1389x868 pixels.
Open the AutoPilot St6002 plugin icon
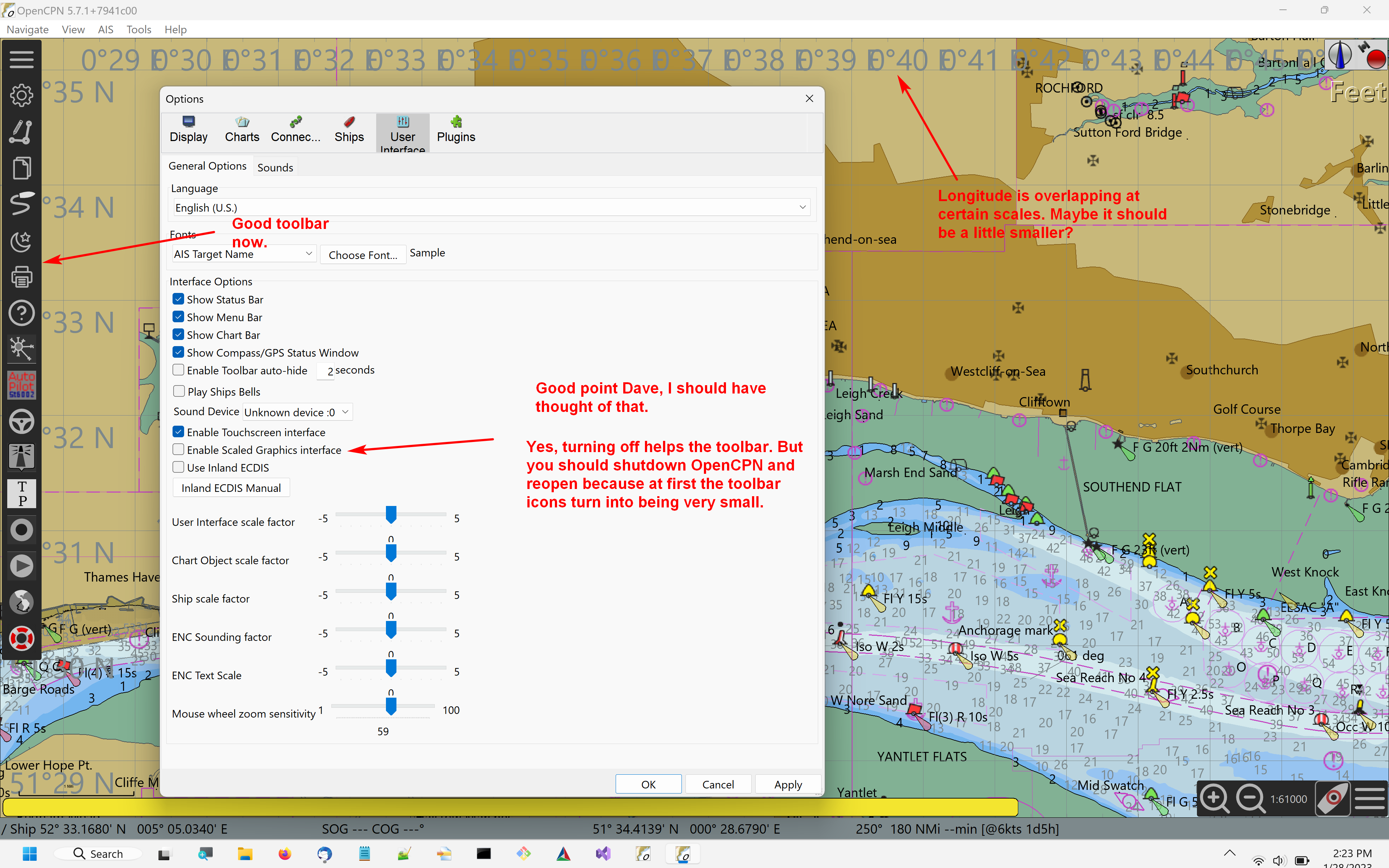[x=21, y=384]
